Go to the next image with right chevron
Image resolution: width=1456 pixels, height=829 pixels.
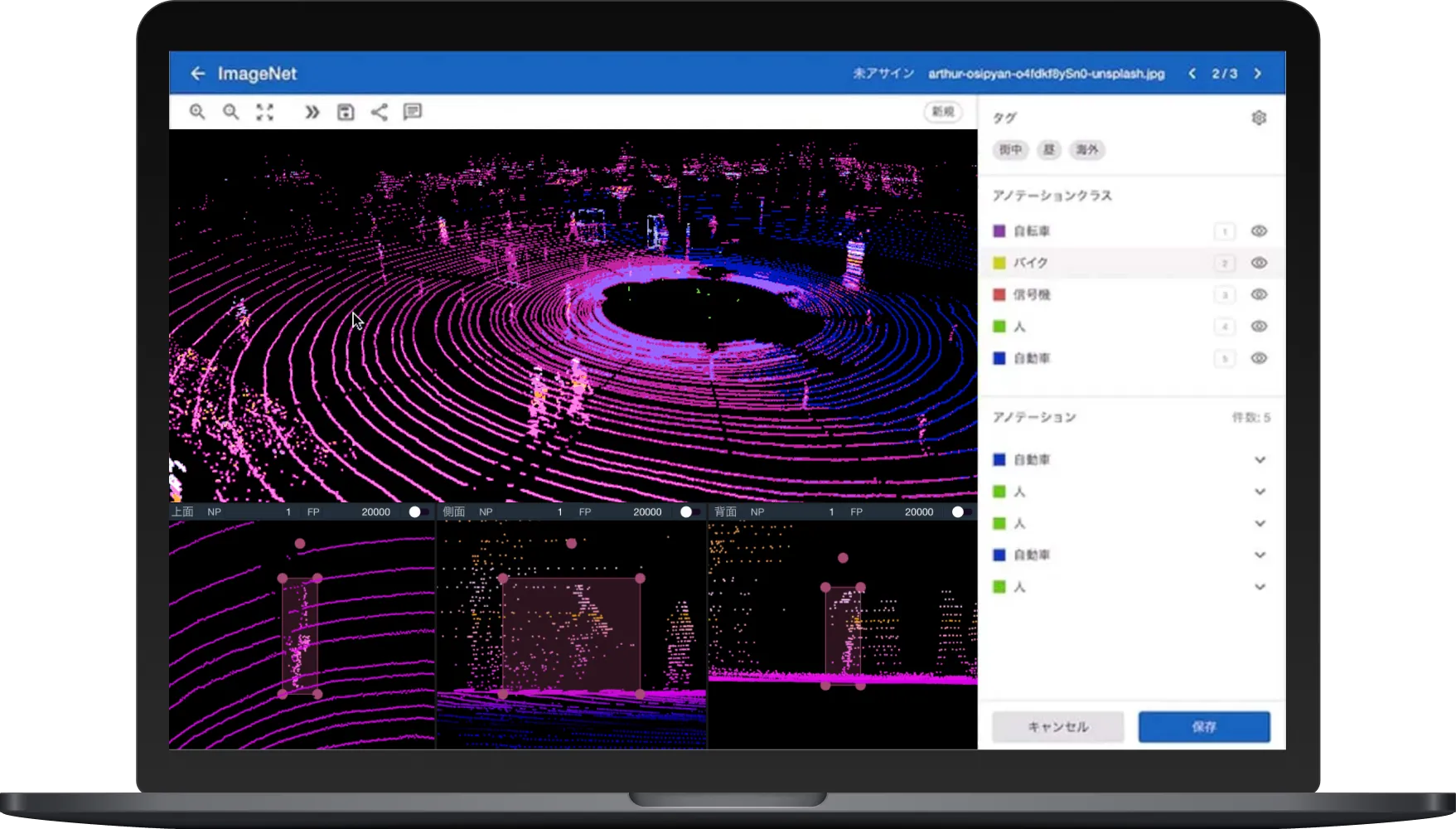[x=1257, y=74]
